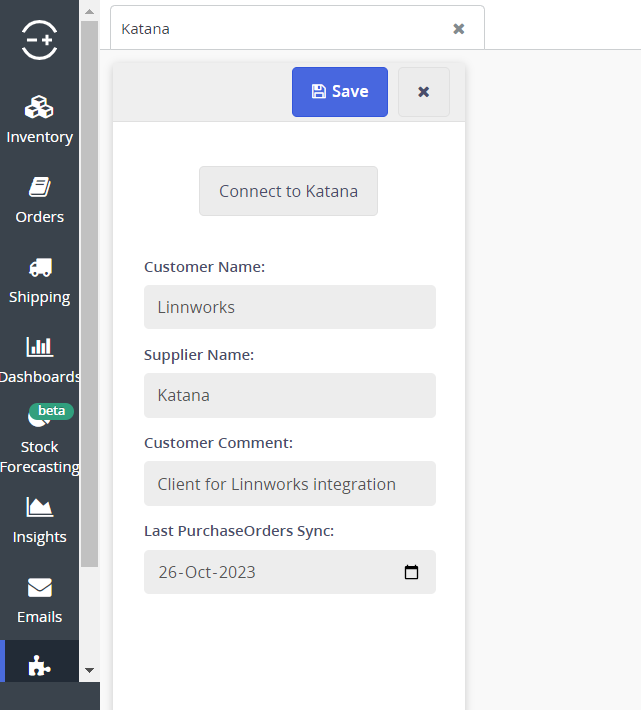Click the sidebar scroll down arrow
641x710 pixels.
(89, 670)
